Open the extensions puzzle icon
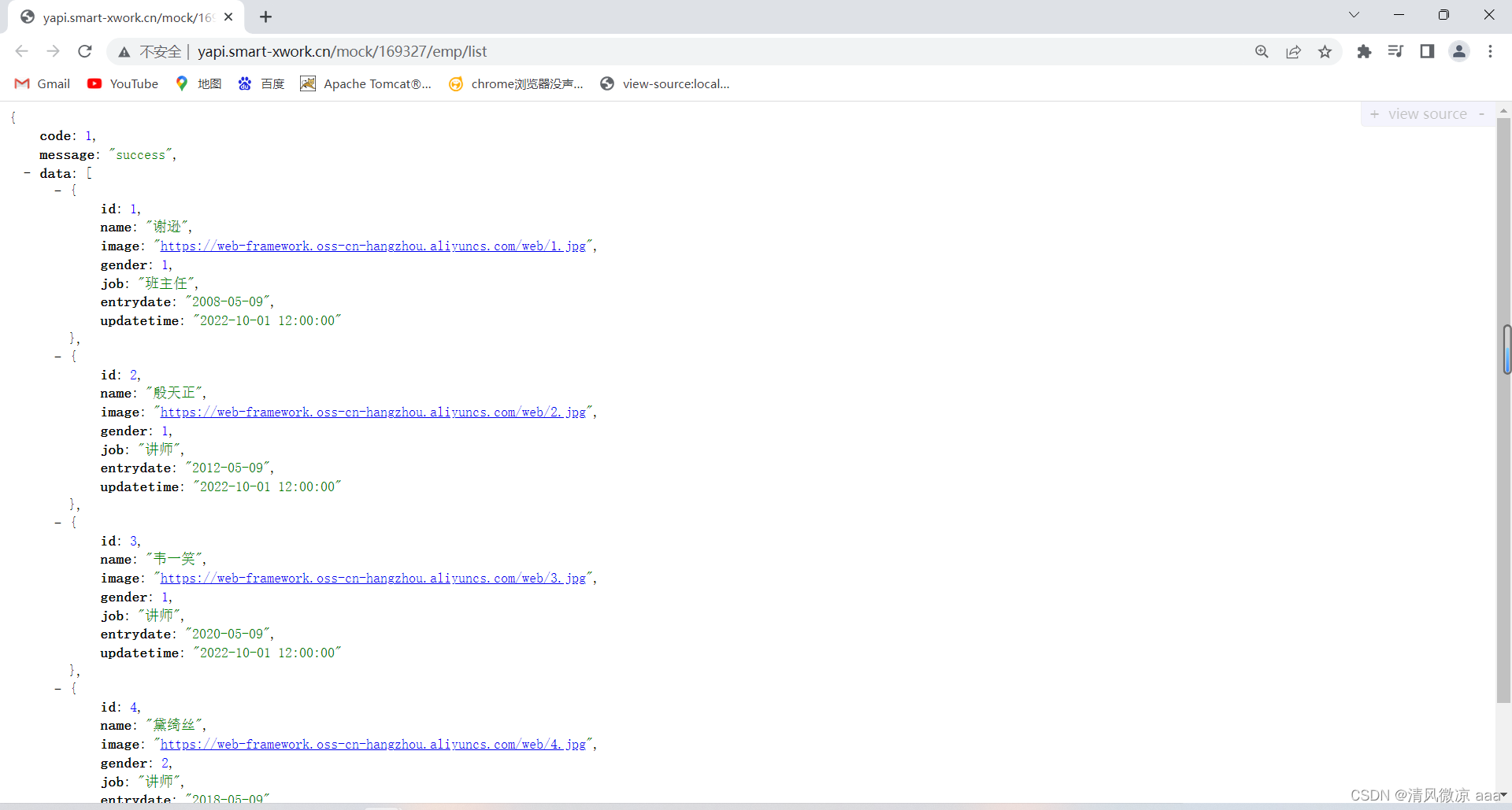Viewport: 1512px width, 810px height. click(1364, 51)
